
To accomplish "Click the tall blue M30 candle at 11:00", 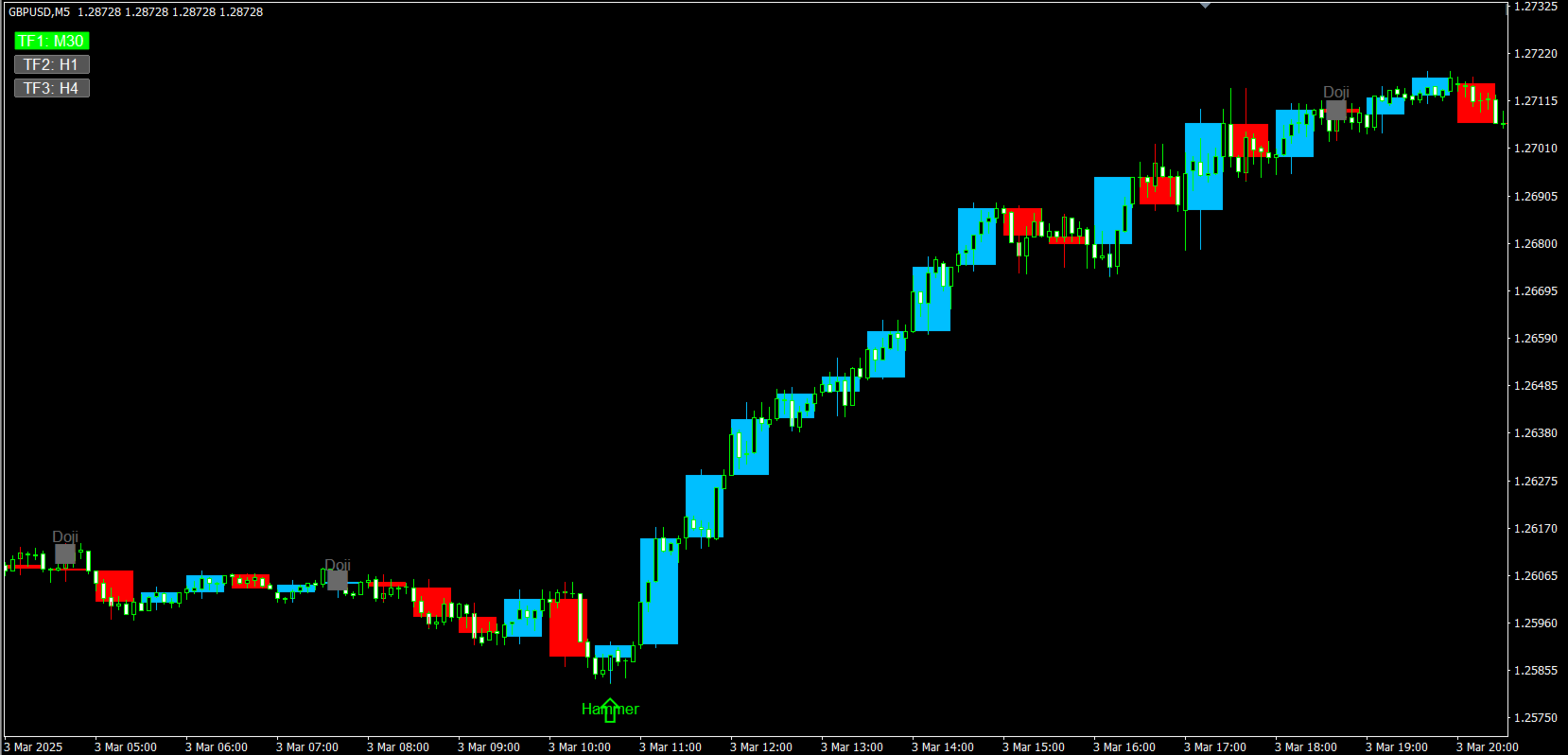I will (659, 591).
